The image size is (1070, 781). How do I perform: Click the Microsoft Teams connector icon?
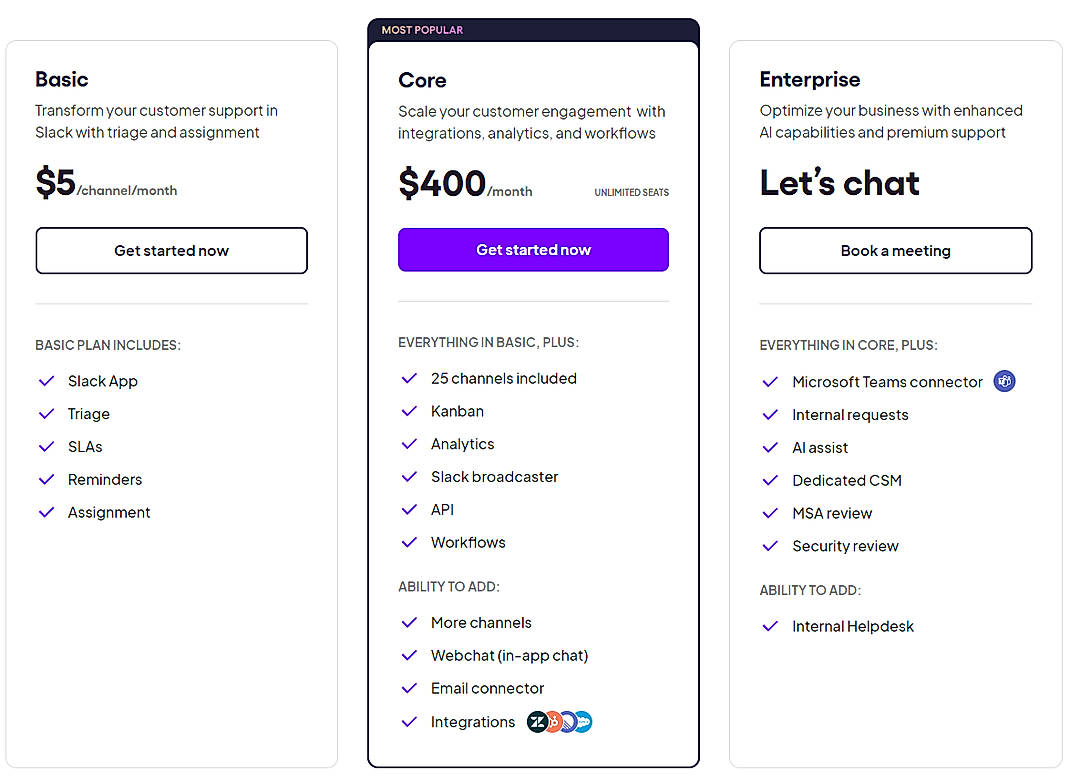(x=1004, y=381)
